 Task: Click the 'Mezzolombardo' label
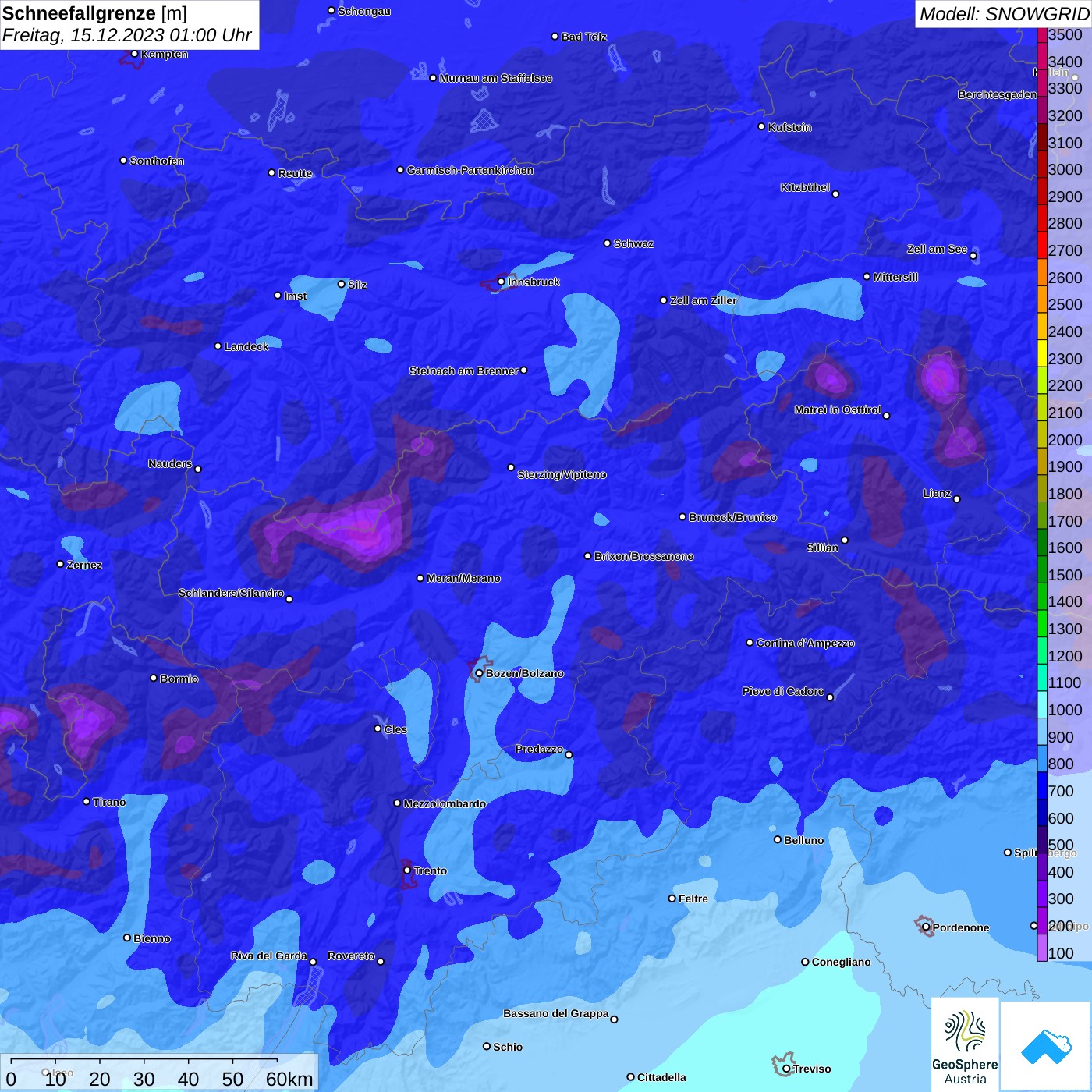445,803
